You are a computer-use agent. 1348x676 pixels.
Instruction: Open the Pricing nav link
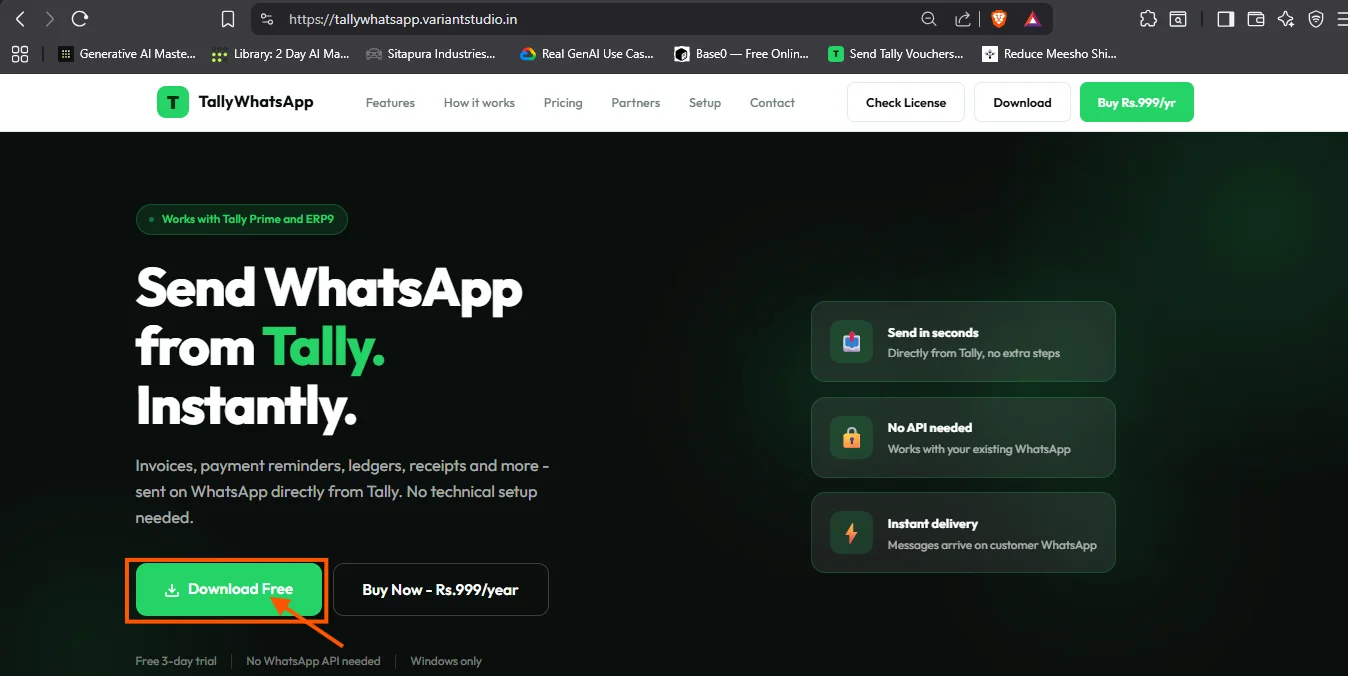tap(563, 103)
